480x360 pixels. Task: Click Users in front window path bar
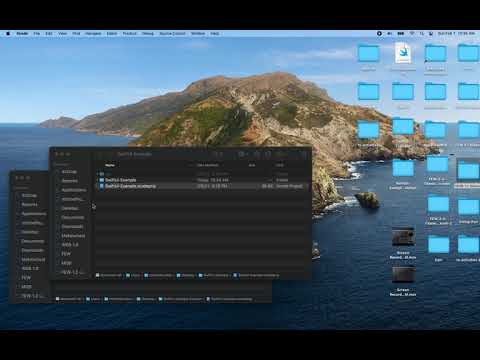point(133,275)
